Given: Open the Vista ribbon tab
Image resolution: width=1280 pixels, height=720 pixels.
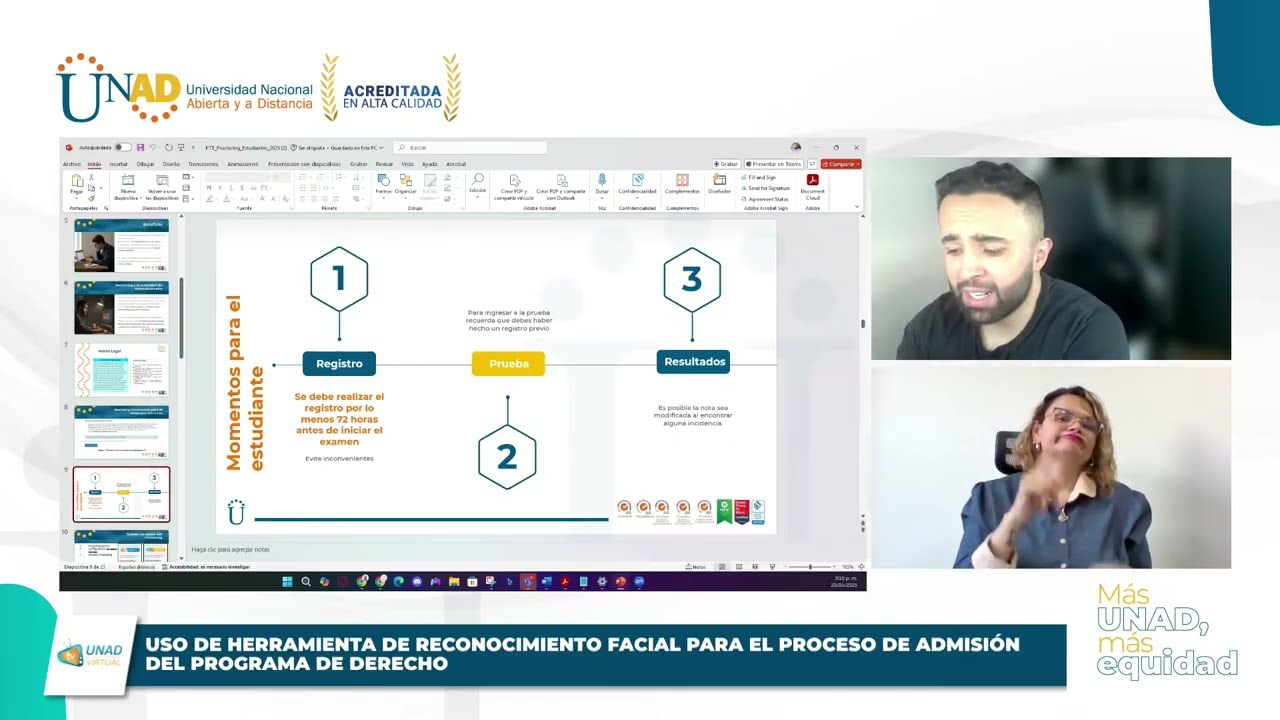Looking at the screenshot, I should point(407,164).
